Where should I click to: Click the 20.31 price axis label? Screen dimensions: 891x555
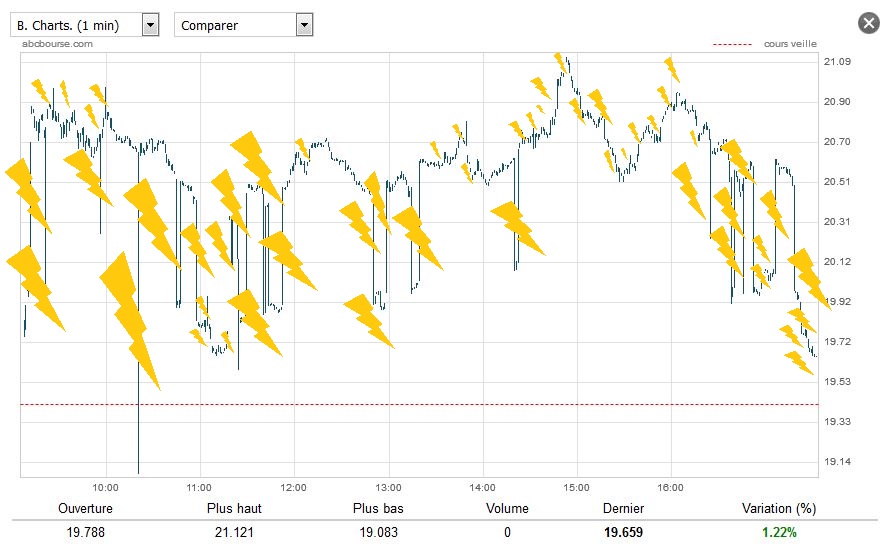(x=838, y=222)
